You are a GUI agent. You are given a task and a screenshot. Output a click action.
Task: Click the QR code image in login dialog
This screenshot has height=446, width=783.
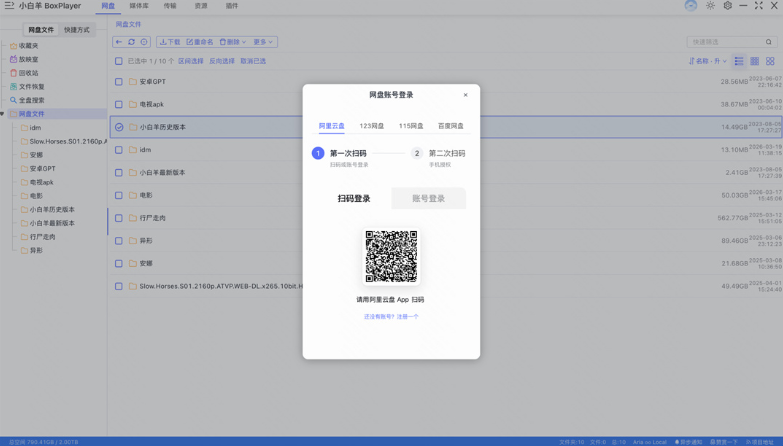click(x=391, y=256)
